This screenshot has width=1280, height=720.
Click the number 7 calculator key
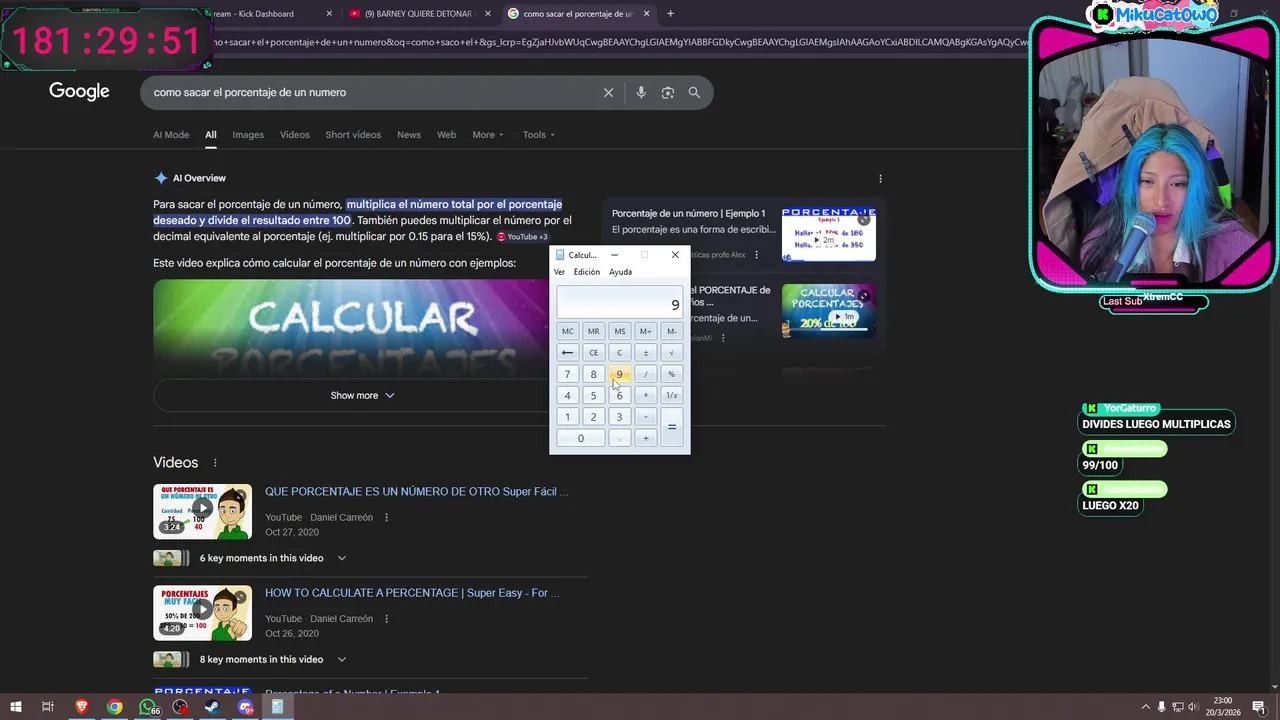pos(567,374)
